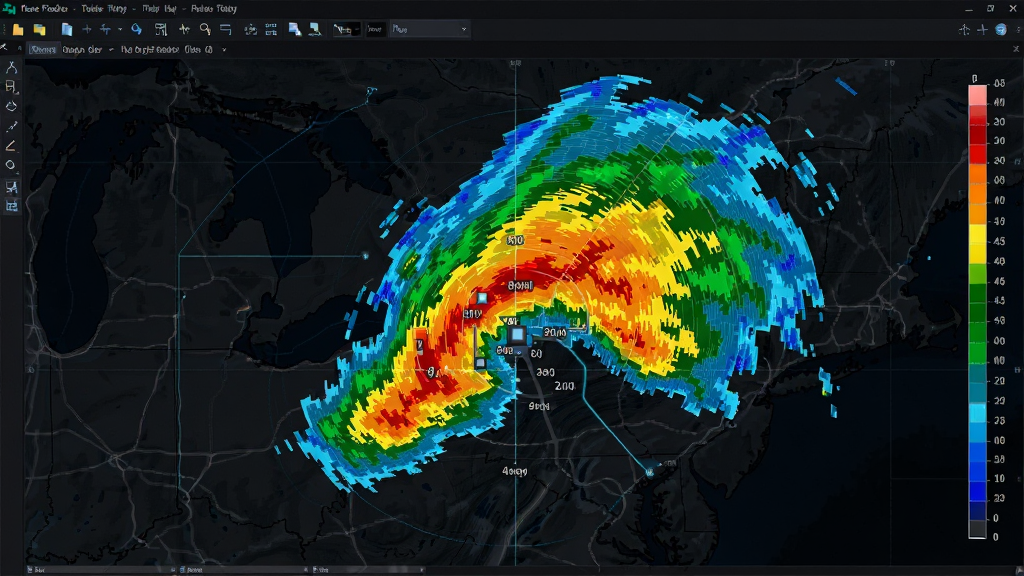Click the dotted grid icon in the toolbar
1024x576 pixels.
point(271,29)
